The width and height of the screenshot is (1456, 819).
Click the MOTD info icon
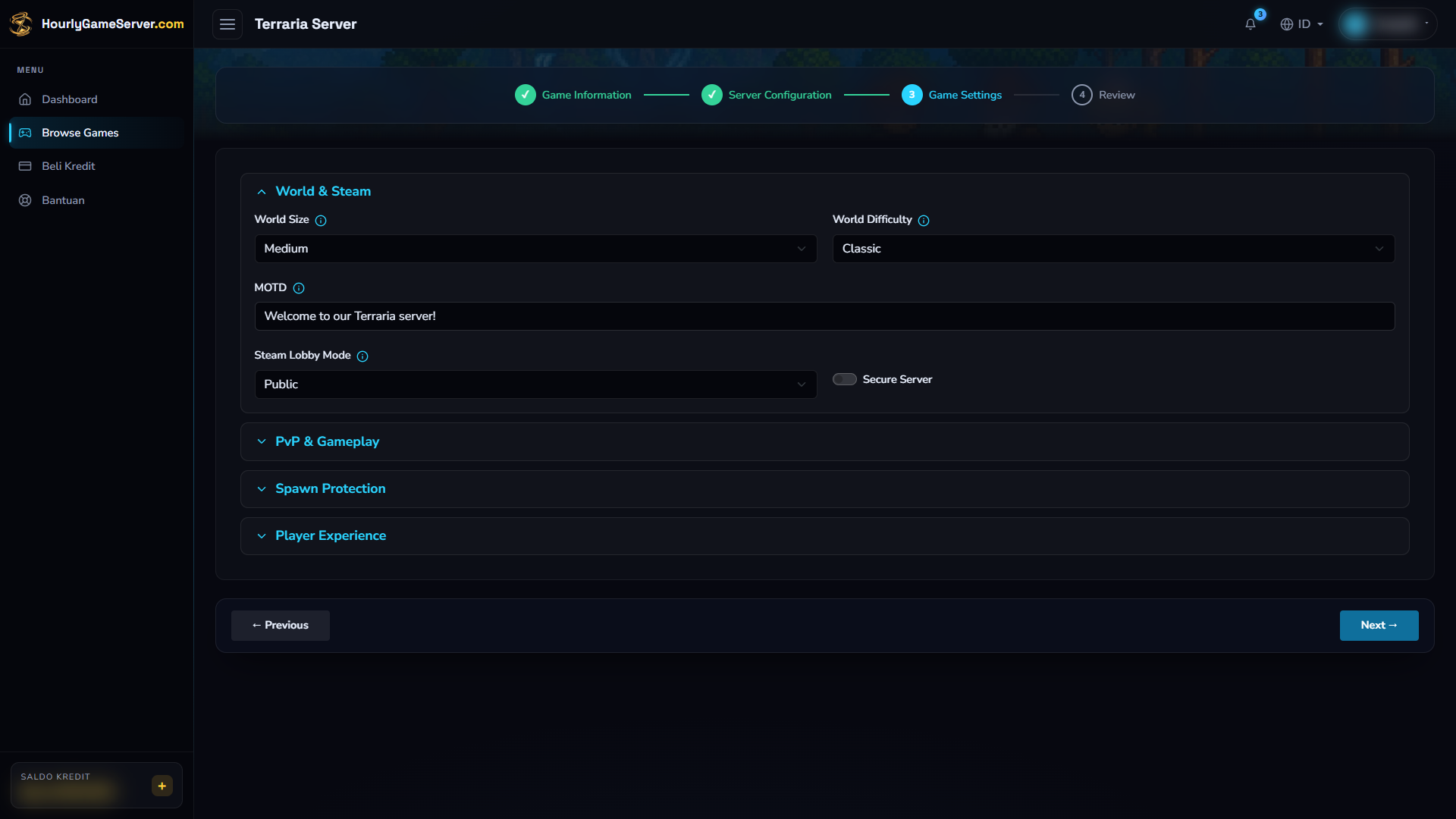point(299,288)
